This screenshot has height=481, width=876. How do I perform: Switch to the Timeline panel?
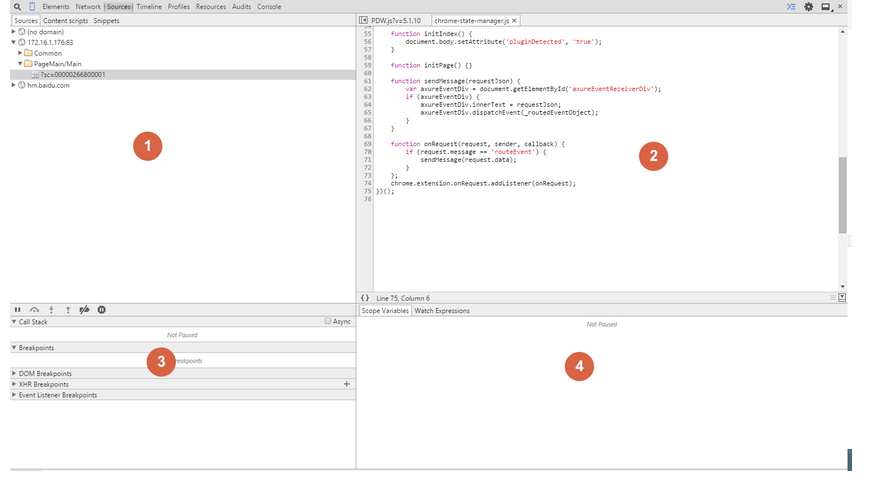click(149, 7)
